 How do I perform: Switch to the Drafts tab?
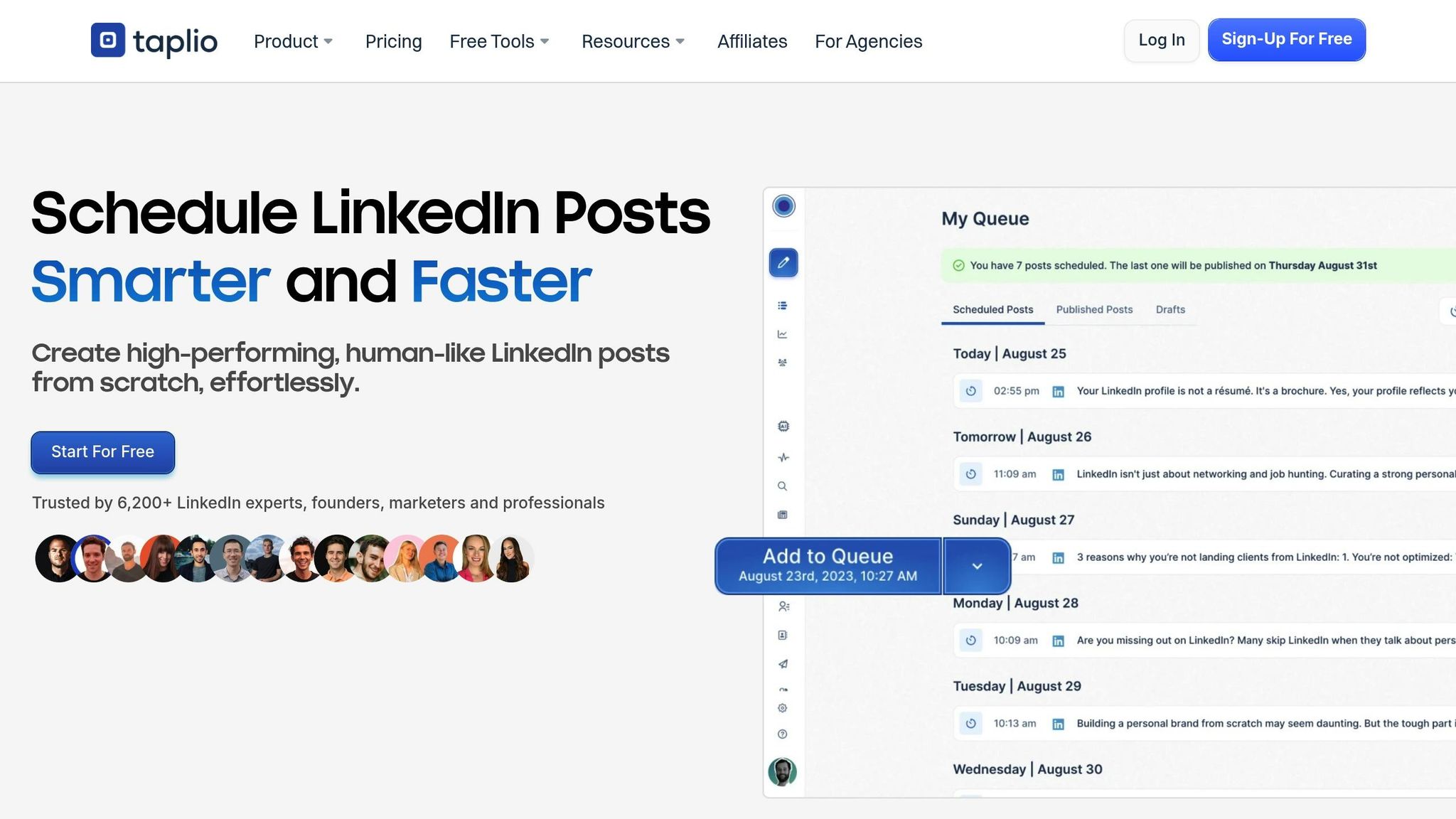(1170, 310)
